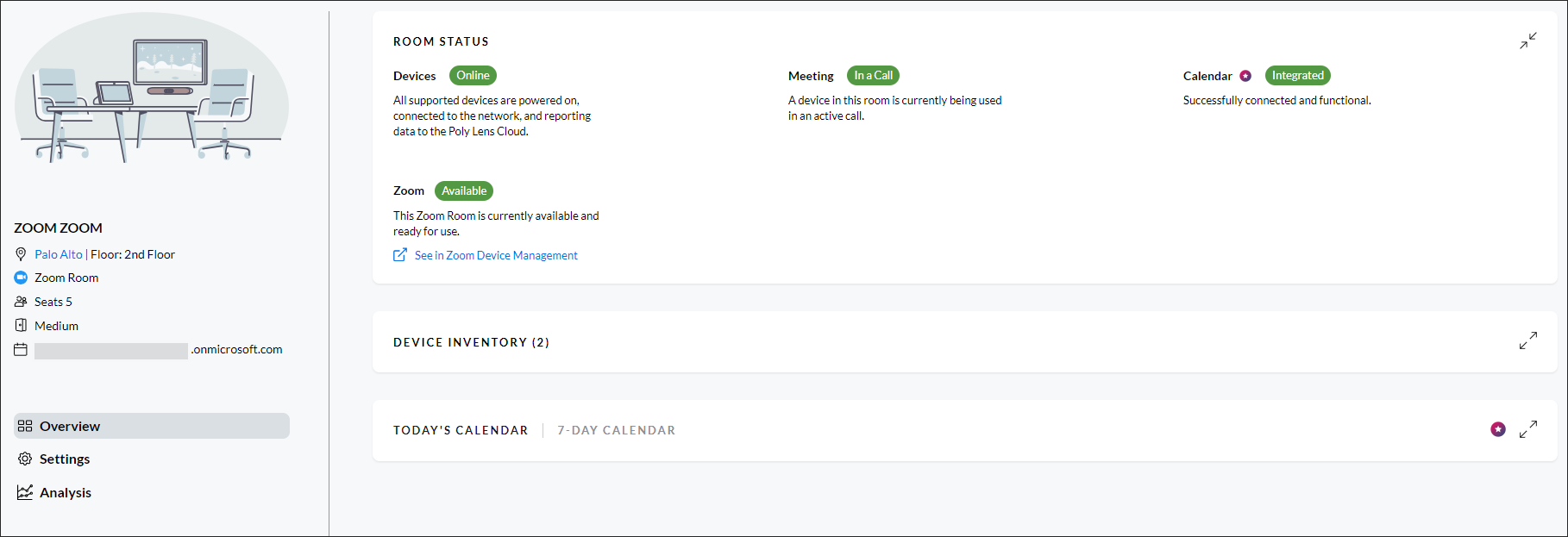Select the Today's Calendar tab

pos(461,430)
